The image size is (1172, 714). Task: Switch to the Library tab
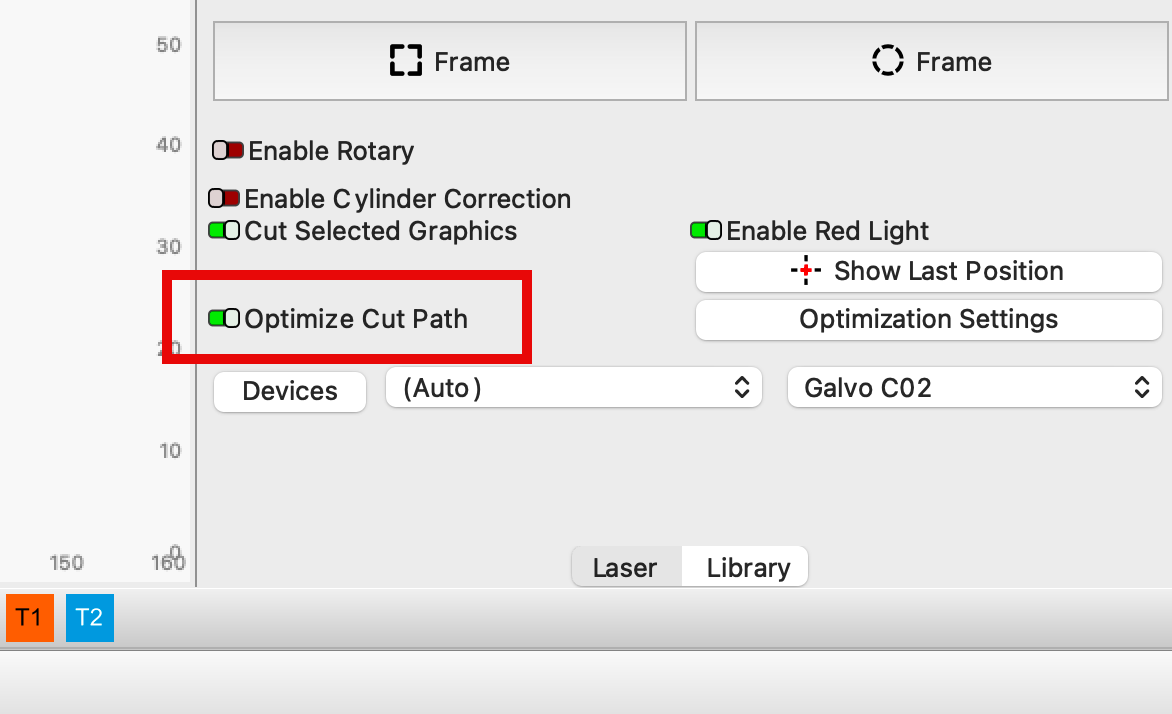point(748,568)
